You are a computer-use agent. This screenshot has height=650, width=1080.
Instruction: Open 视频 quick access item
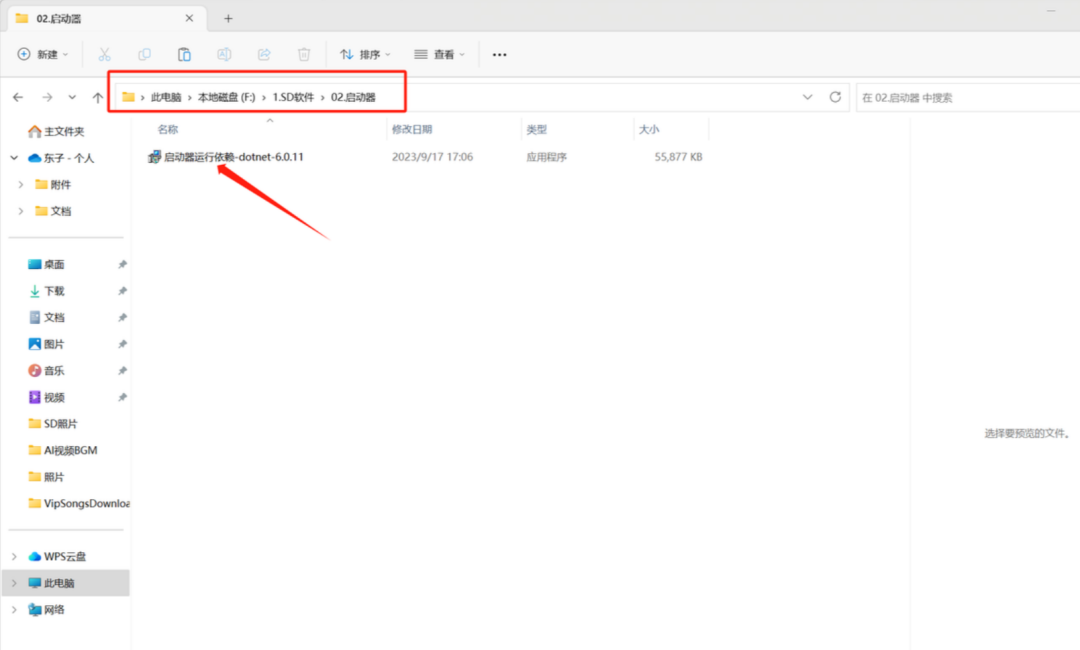coord(54,397)
